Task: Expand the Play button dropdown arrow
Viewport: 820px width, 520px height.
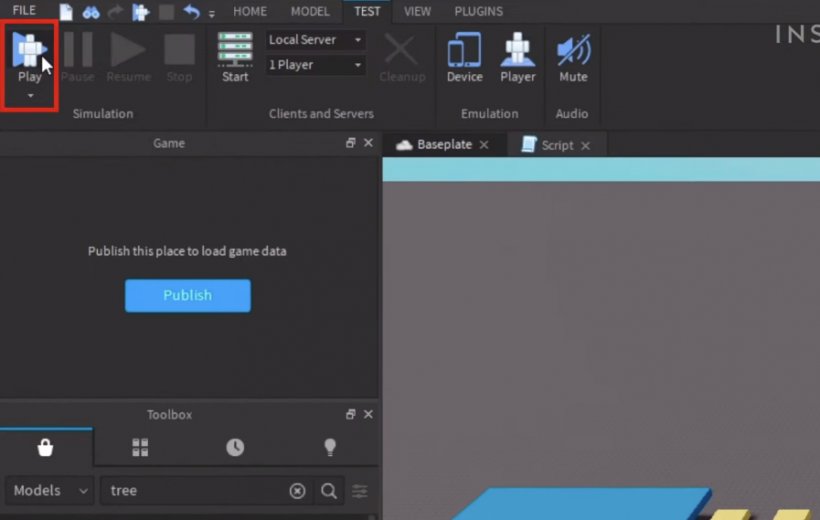Action: coord(30,96)
